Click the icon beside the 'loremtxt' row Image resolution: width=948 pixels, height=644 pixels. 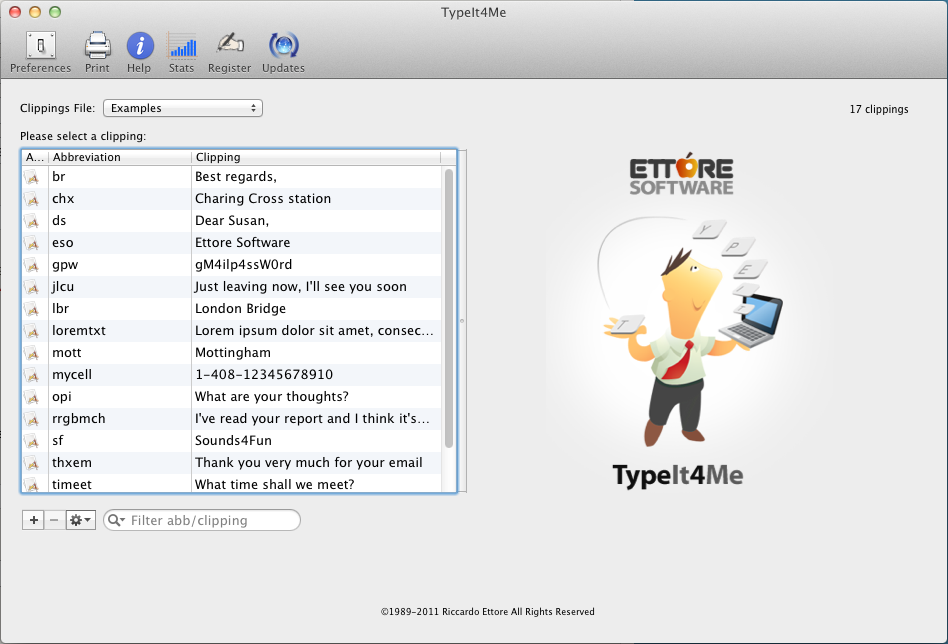pyautogui.click(x=31, y=331)
